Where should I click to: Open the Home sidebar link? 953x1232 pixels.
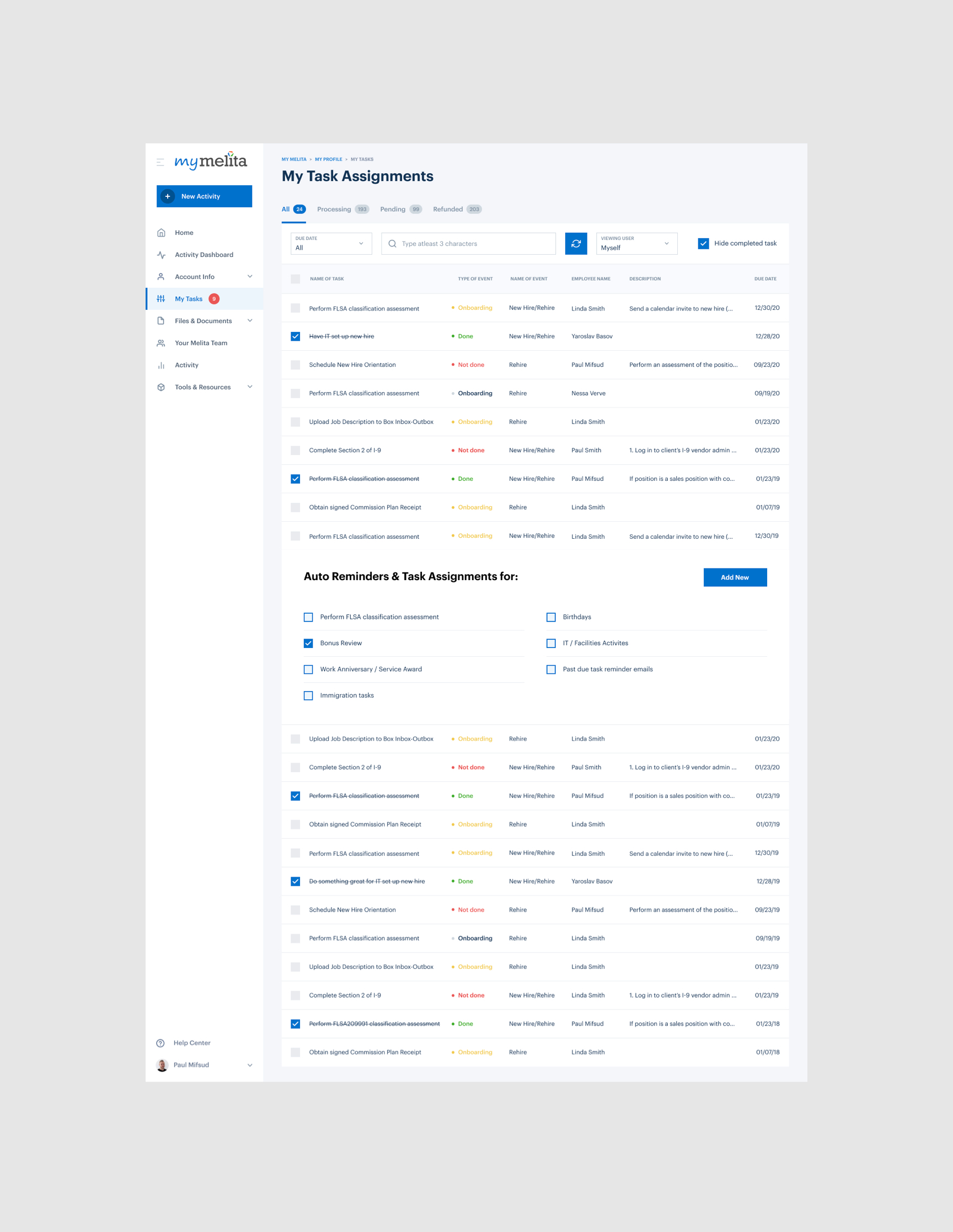[x=184, y=232]
